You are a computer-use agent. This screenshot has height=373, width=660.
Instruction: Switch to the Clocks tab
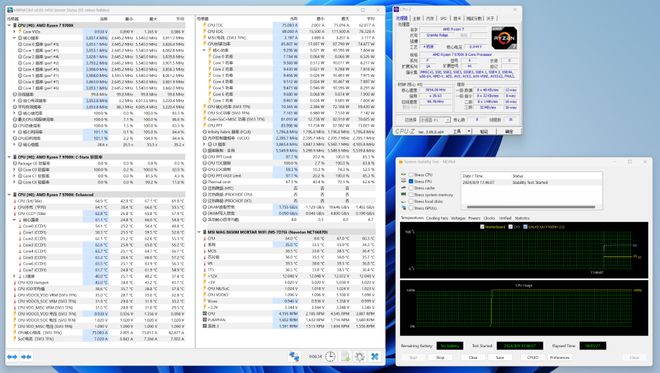(x=489, y=218)
